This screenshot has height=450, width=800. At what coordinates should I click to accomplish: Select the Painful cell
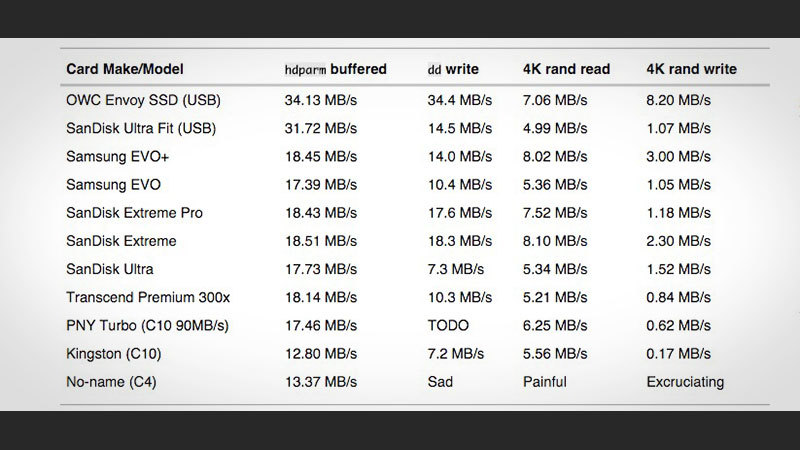[x=545, y=382]
